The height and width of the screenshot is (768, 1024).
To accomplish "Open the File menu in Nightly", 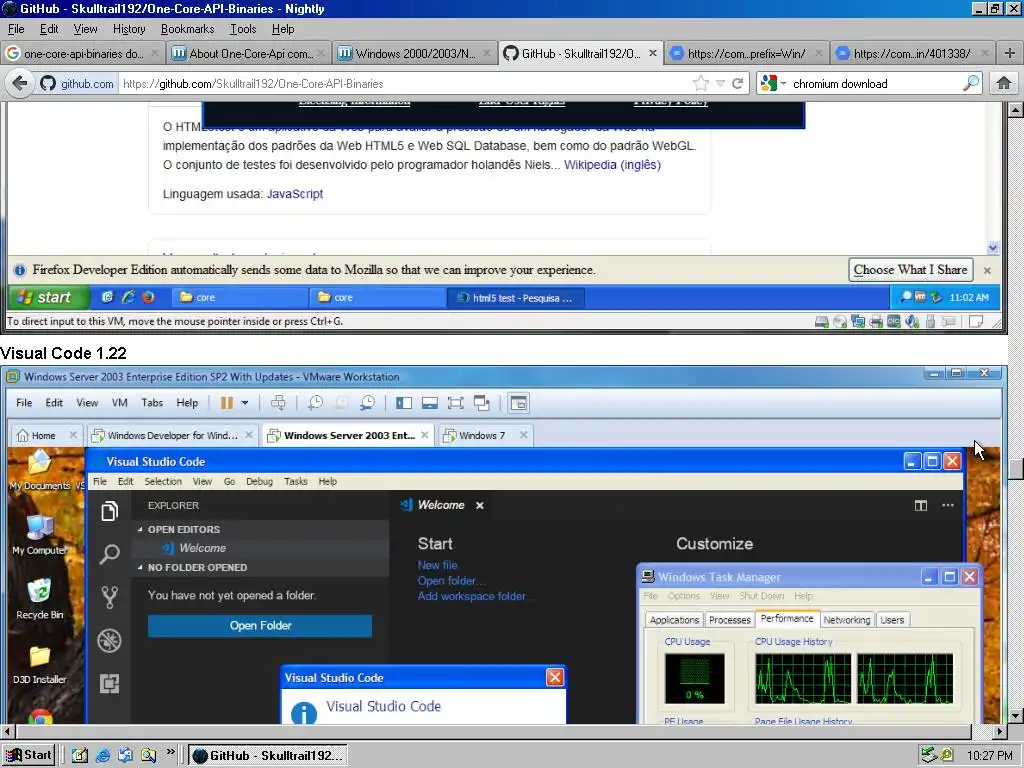I will 16,29.
